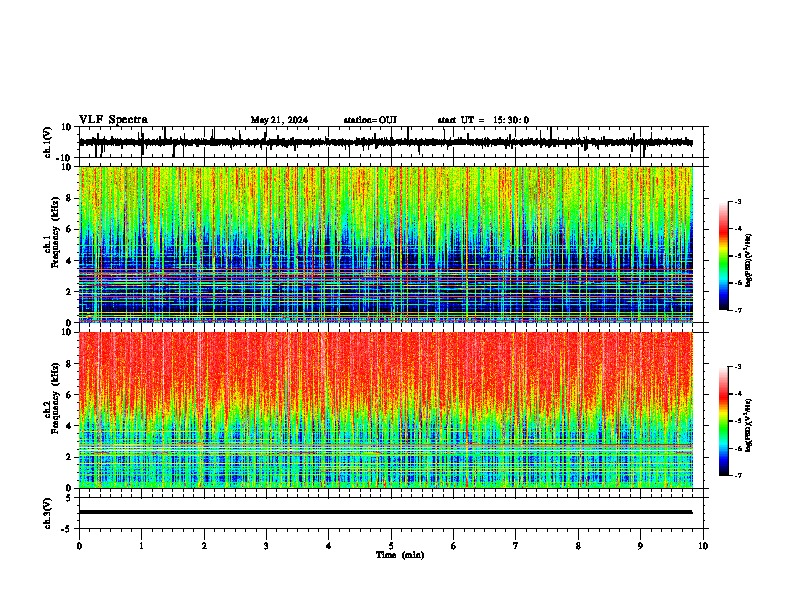This screenshot has height=612, width=792.
Task: Click the "8" kHz tick of ch.2 spectrogram
Action: coord(69,364)
